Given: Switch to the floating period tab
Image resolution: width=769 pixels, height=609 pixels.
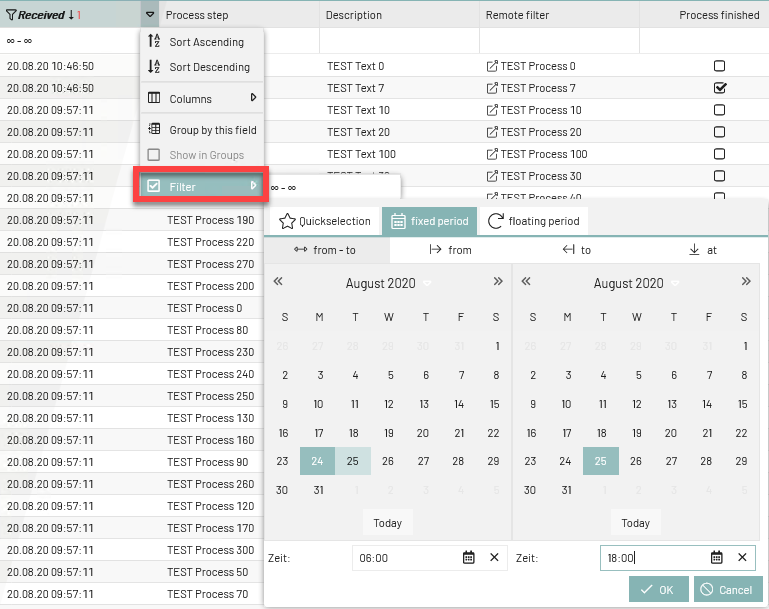Looking at the screenshot, I should tap(534, 221).
